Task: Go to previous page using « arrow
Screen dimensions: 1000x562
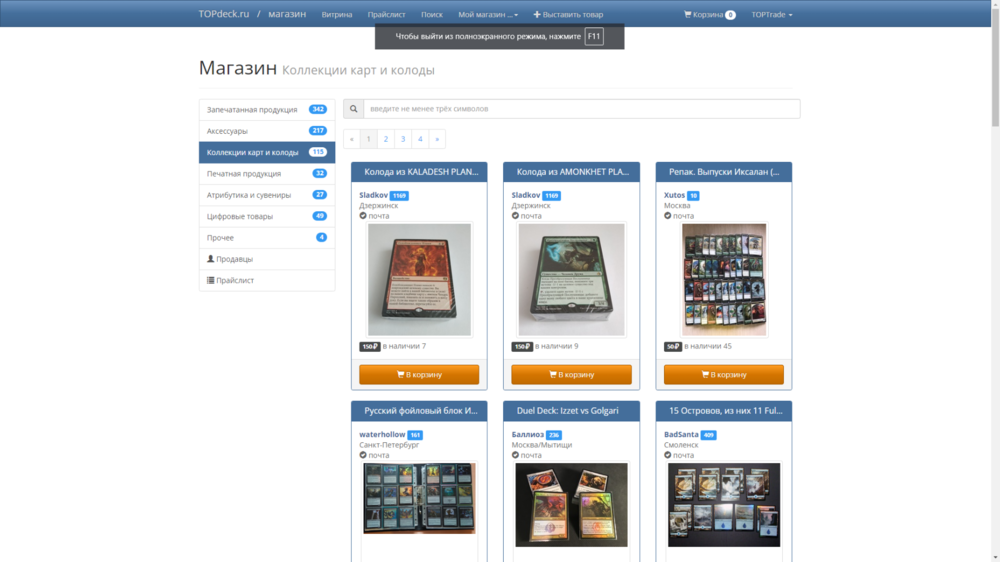Action: (351, 139)
